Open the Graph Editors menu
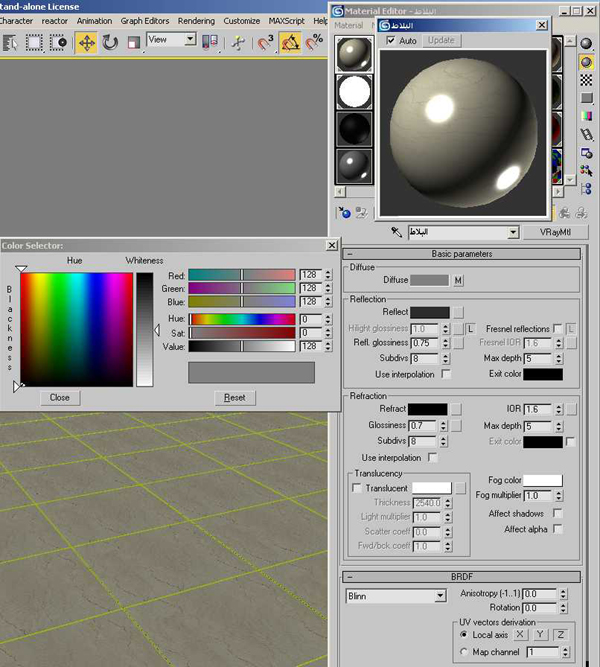The height and width of the screenshot is (667, 600). [145, 20]
